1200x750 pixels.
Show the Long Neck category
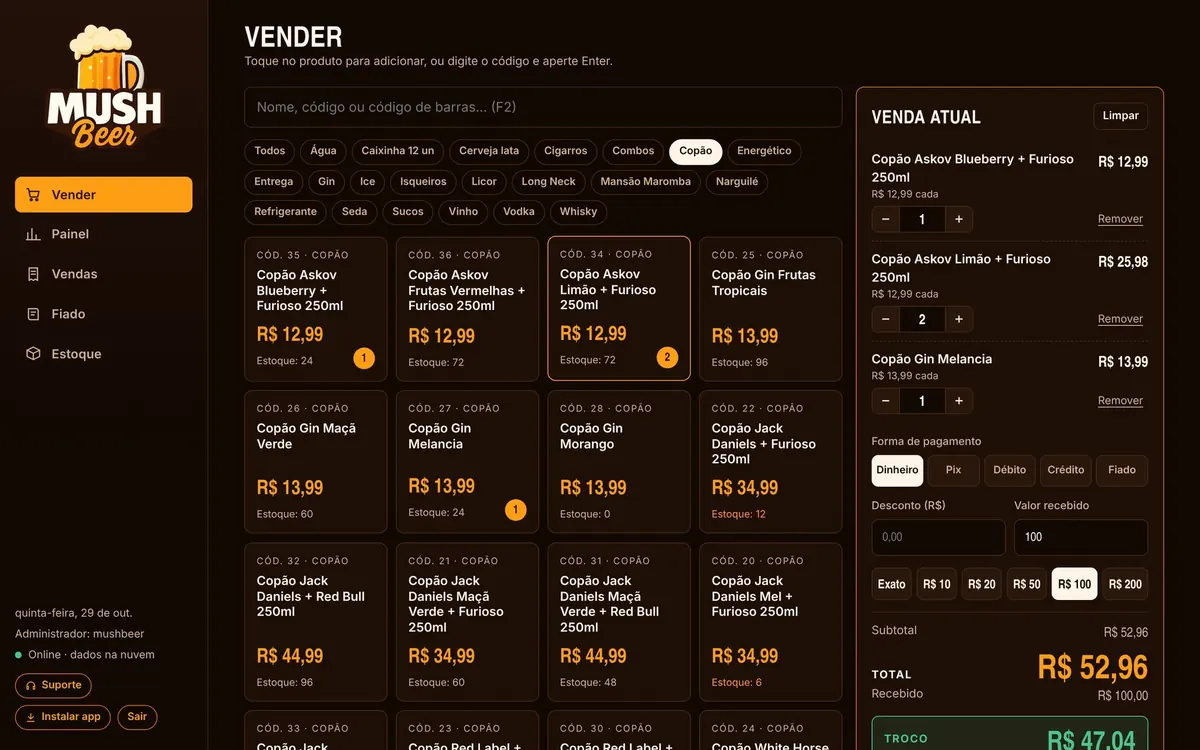[549, 182]
